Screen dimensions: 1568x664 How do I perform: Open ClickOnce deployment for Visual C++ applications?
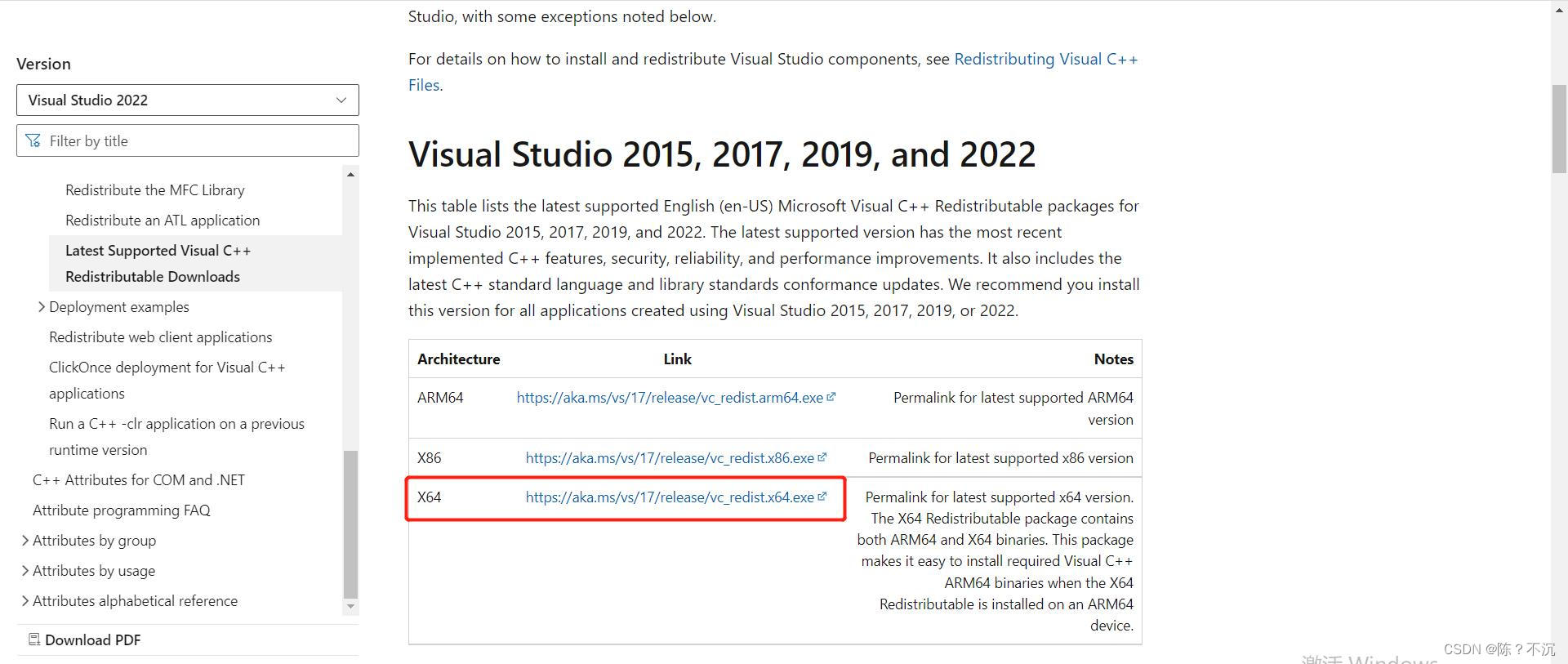tap(167, 380)
